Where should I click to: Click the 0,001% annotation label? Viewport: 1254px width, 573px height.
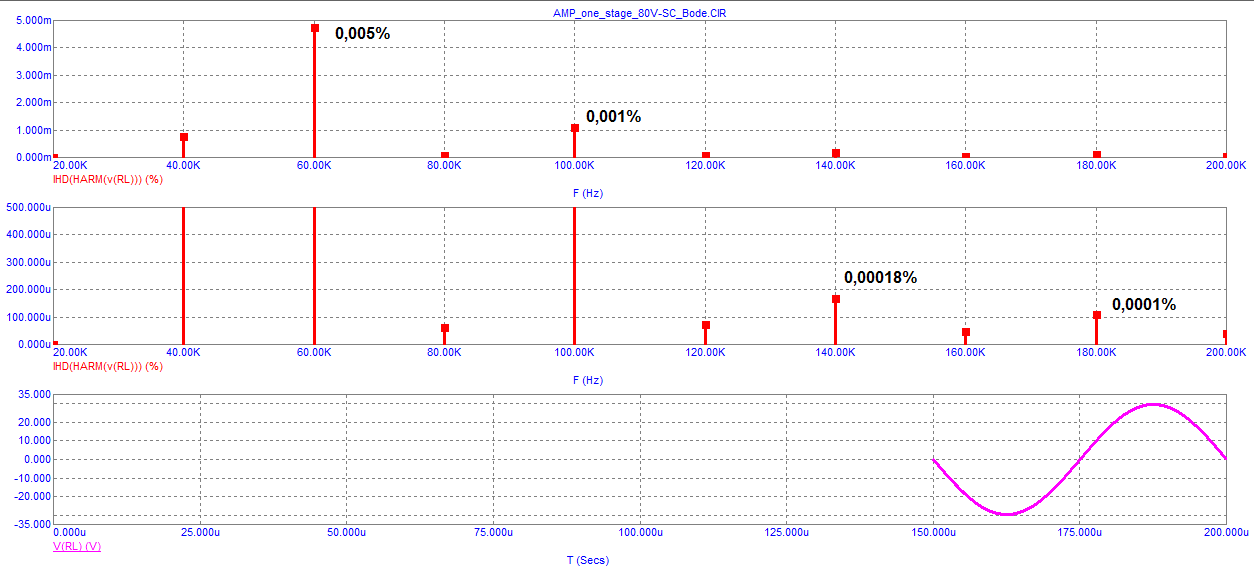coord(613,116)
